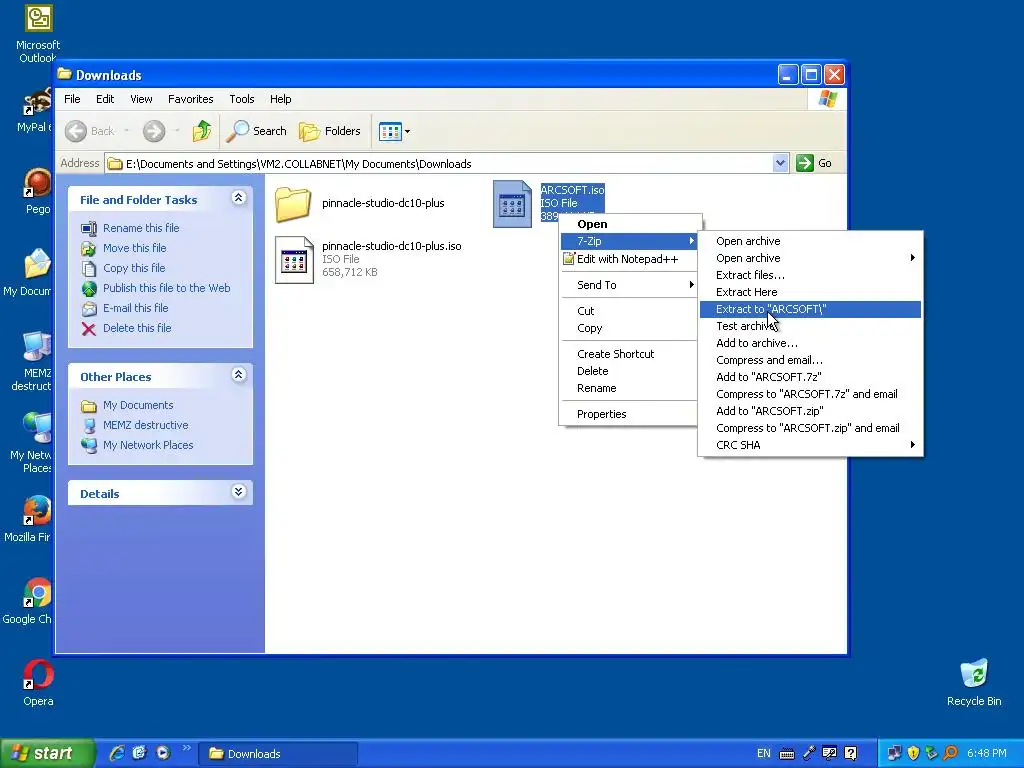Open the Search pane
This screenshot has height=768, width=1024.
[257, 131]
